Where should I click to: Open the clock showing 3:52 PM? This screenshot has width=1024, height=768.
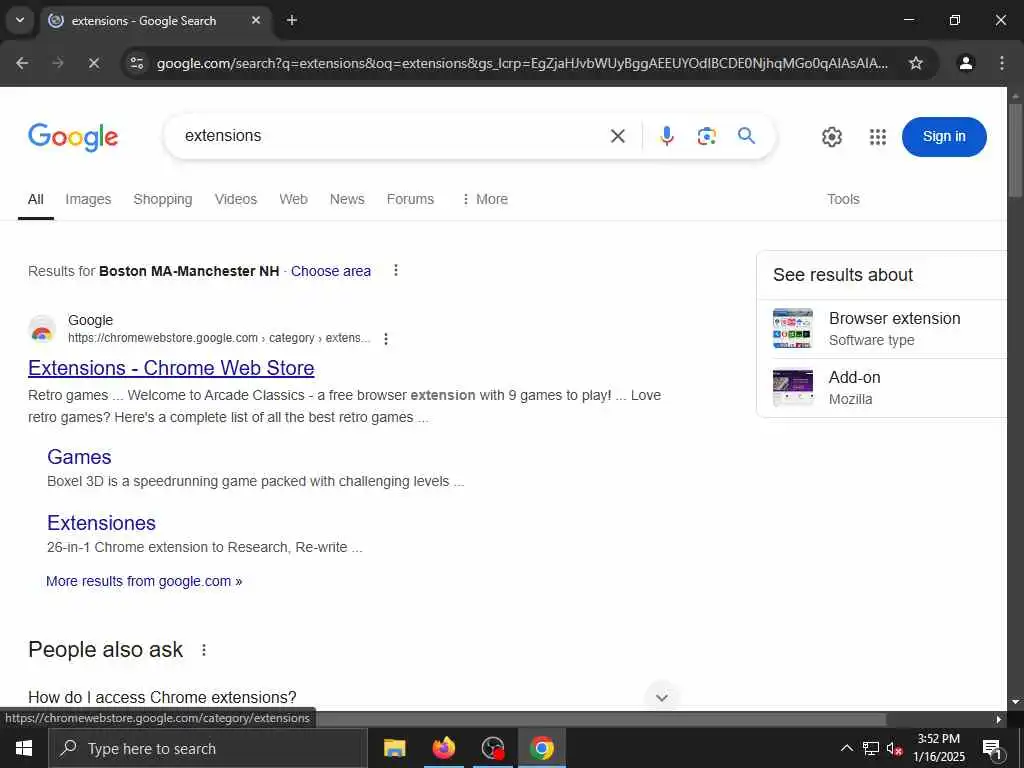pos(938,748)
